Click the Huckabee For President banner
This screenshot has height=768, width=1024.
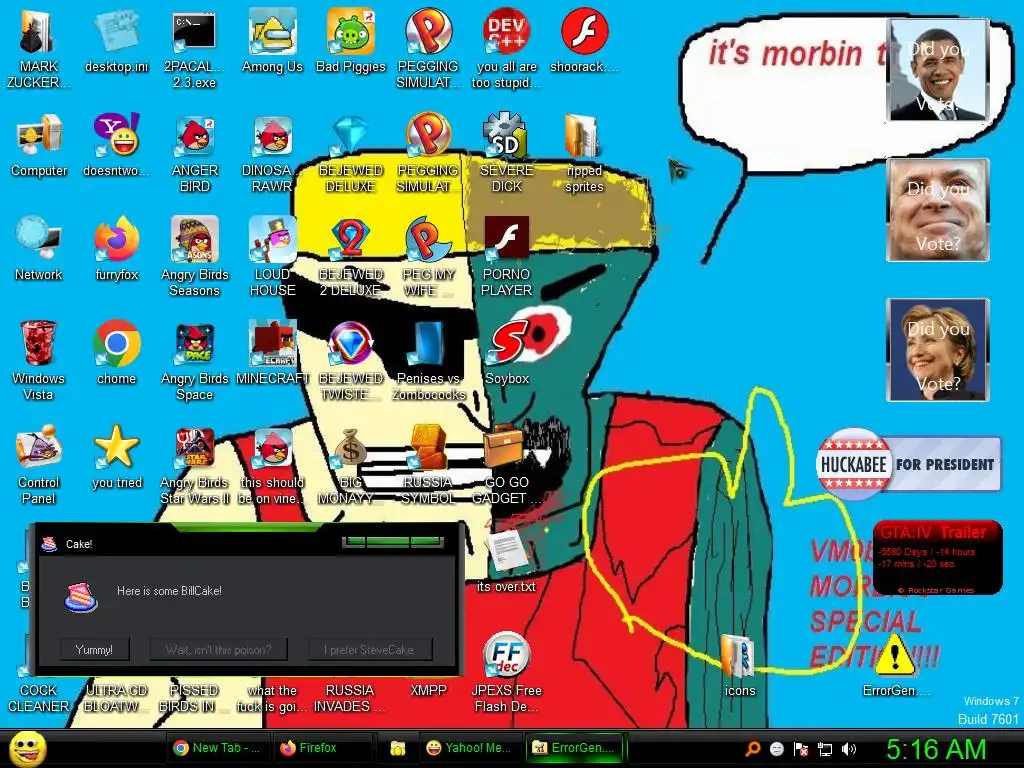pos(908,464)
